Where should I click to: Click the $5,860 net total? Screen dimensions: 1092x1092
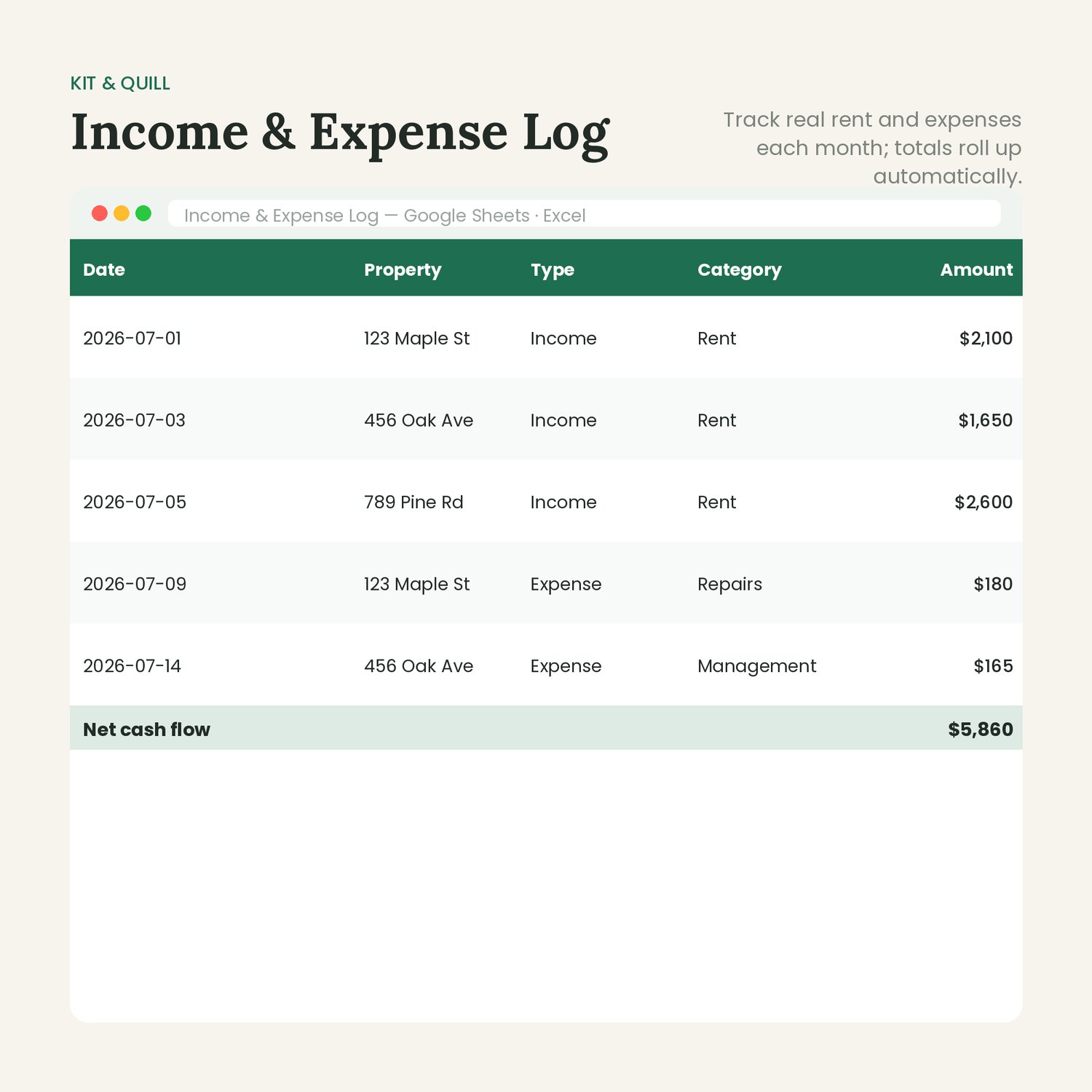click(x=980, y=729)
